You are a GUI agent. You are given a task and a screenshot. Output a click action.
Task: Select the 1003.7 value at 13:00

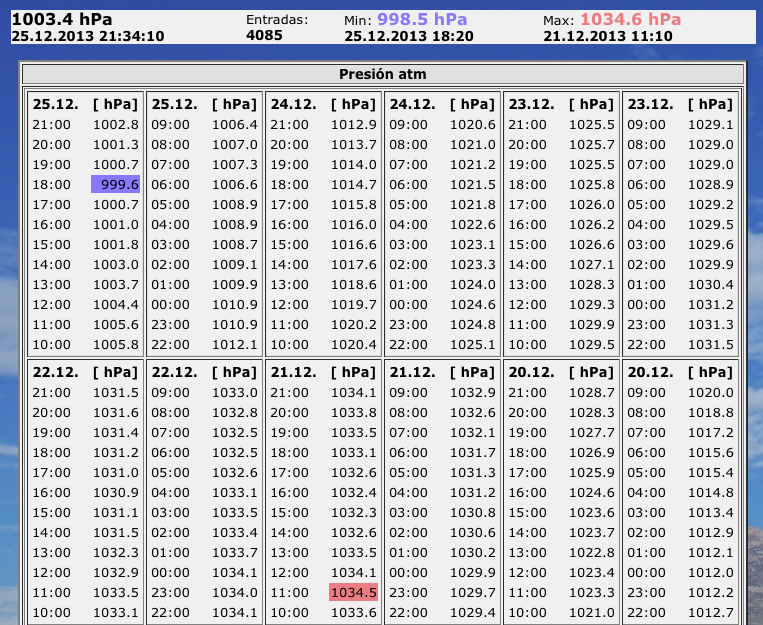tap(116, 284)
